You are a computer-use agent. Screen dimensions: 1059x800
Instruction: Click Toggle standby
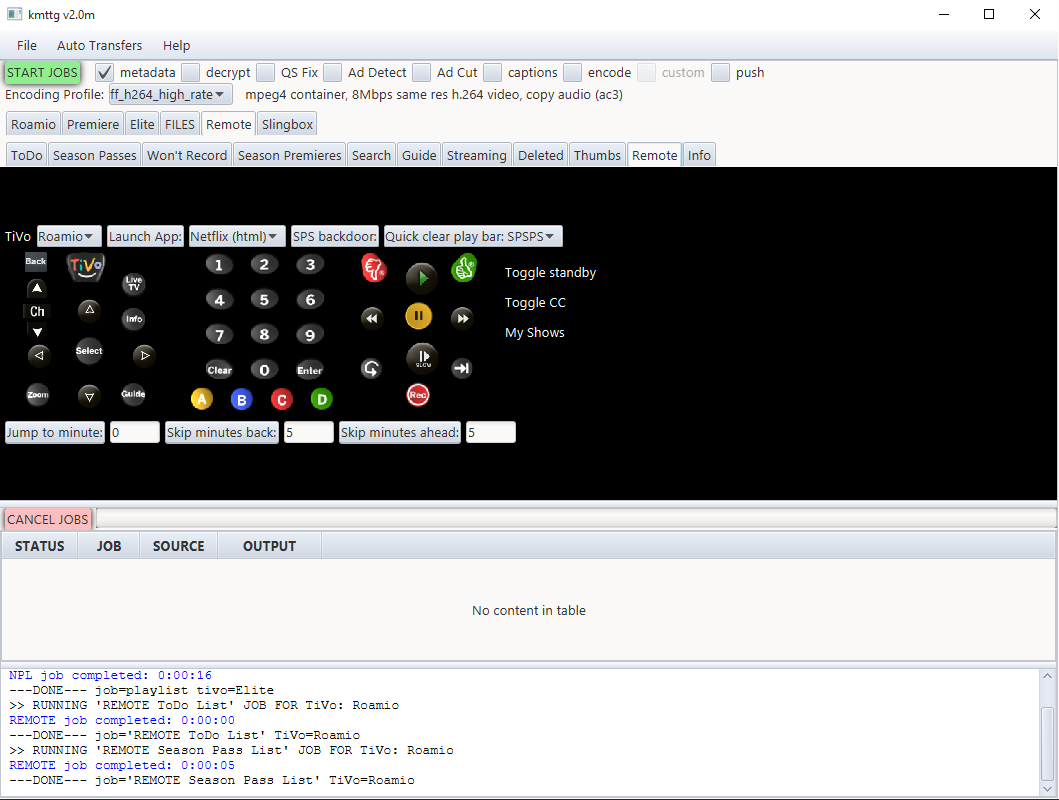(x=550, y=273)
